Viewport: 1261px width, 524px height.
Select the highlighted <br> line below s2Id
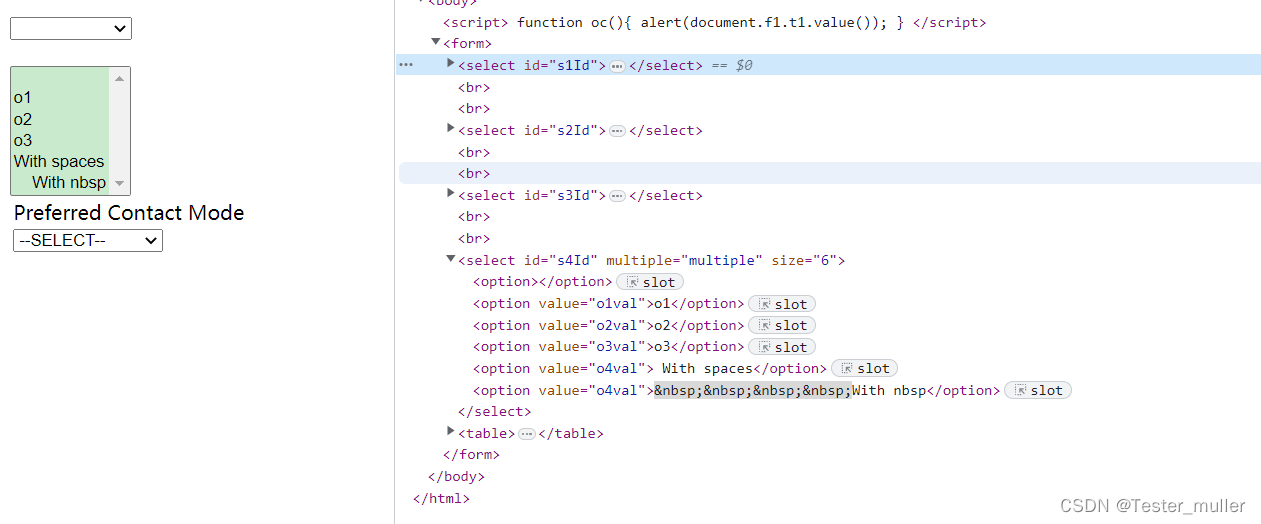tap(474, 174)
